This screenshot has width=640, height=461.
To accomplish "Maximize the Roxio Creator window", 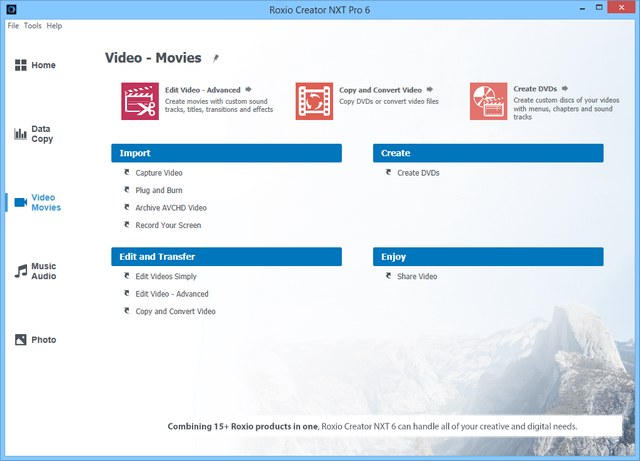I will click(x=599, y=8).
